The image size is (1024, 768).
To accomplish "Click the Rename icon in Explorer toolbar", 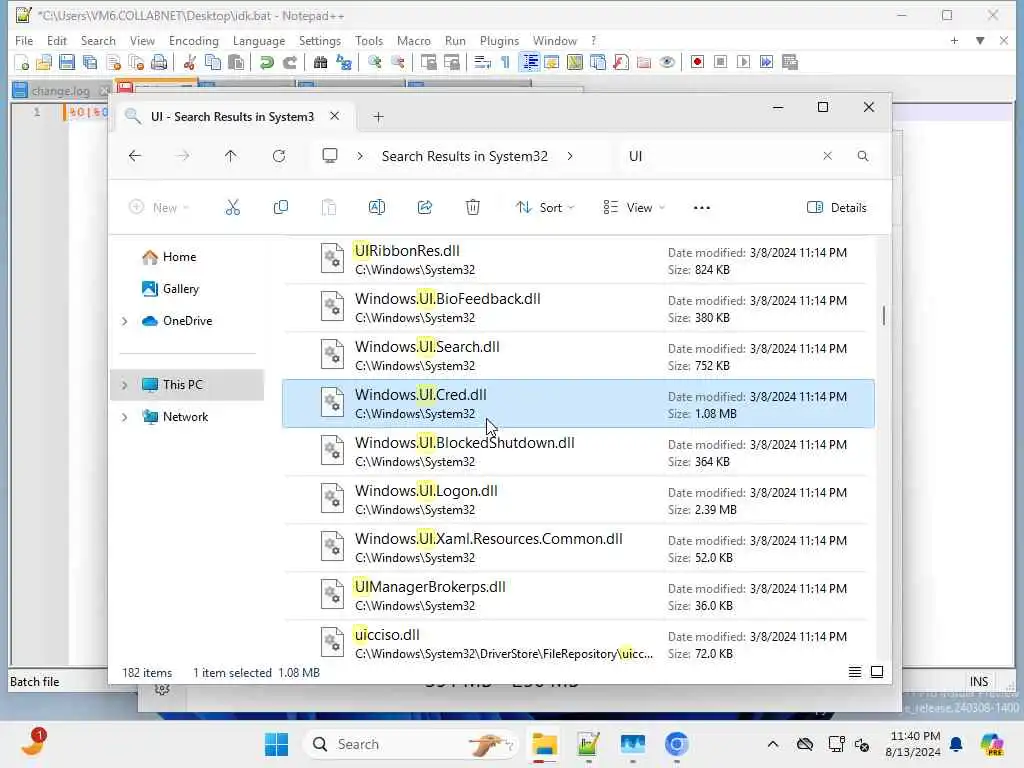I will pyautogui.click(x=377, y=208).
